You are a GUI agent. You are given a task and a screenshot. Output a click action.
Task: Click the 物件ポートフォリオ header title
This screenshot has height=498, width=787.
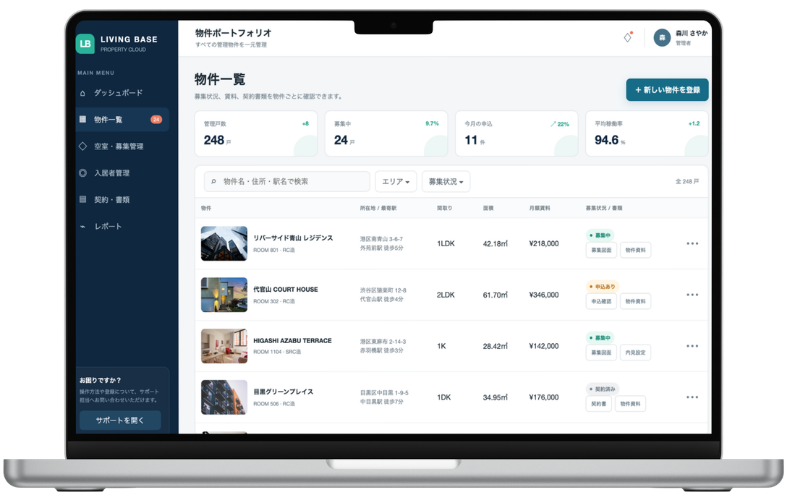233,33
